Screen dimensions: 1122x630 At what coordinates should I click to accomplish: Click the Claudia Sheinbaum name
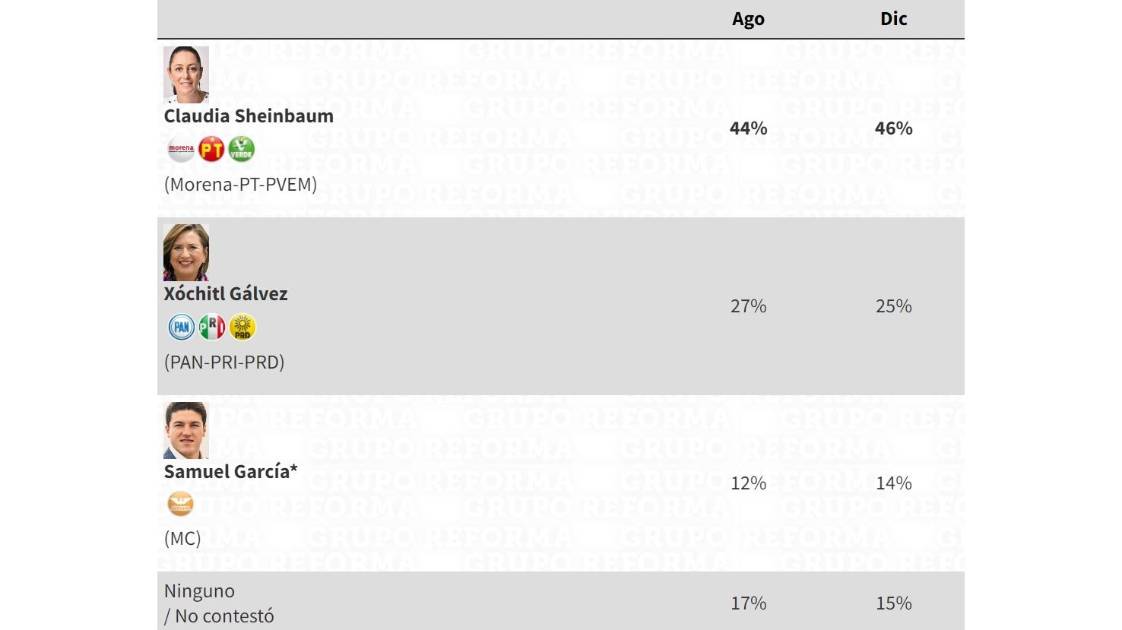249,116
